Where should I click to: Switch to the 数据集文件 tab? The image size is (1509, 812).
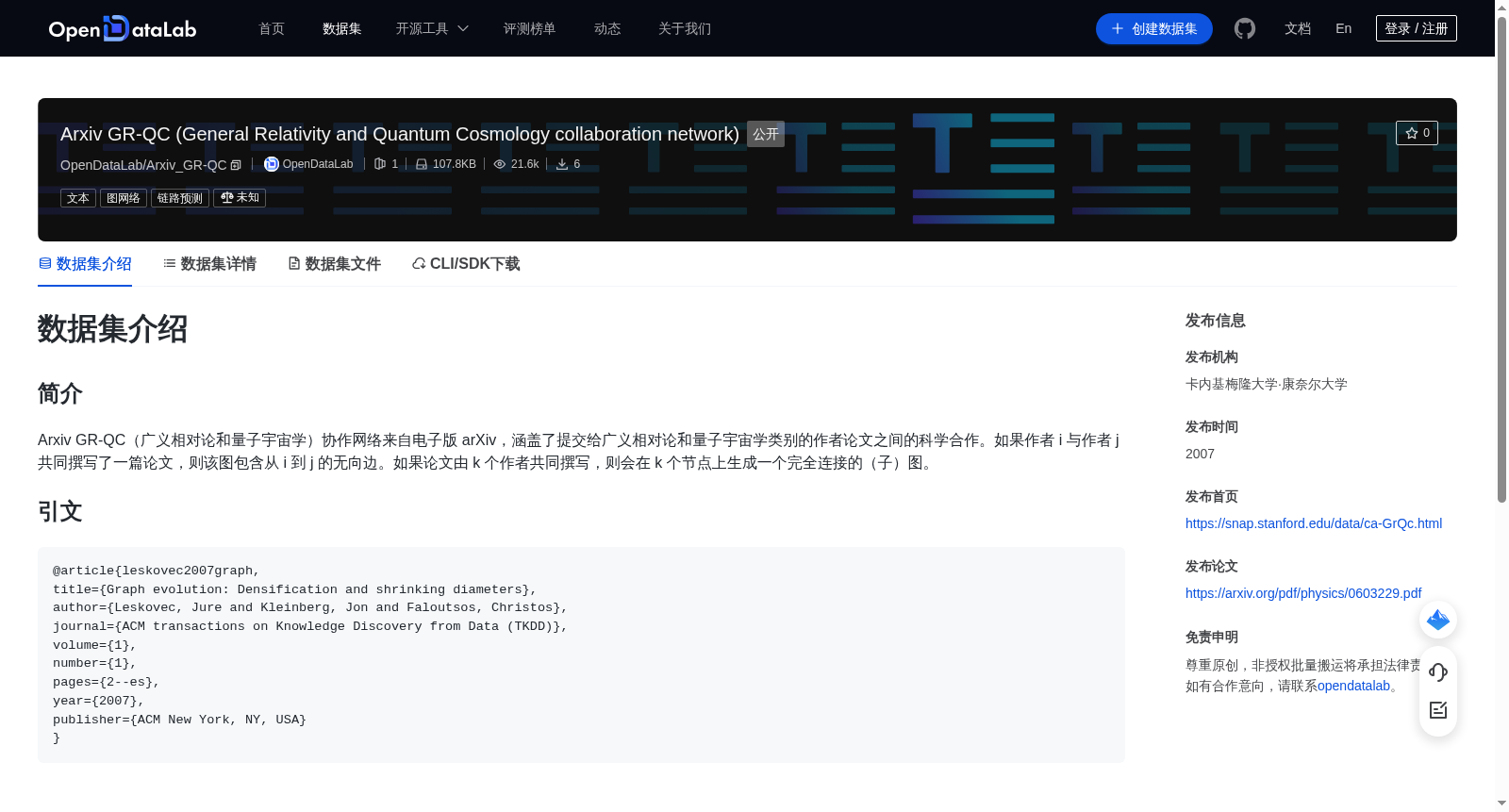tap(334, 264)
